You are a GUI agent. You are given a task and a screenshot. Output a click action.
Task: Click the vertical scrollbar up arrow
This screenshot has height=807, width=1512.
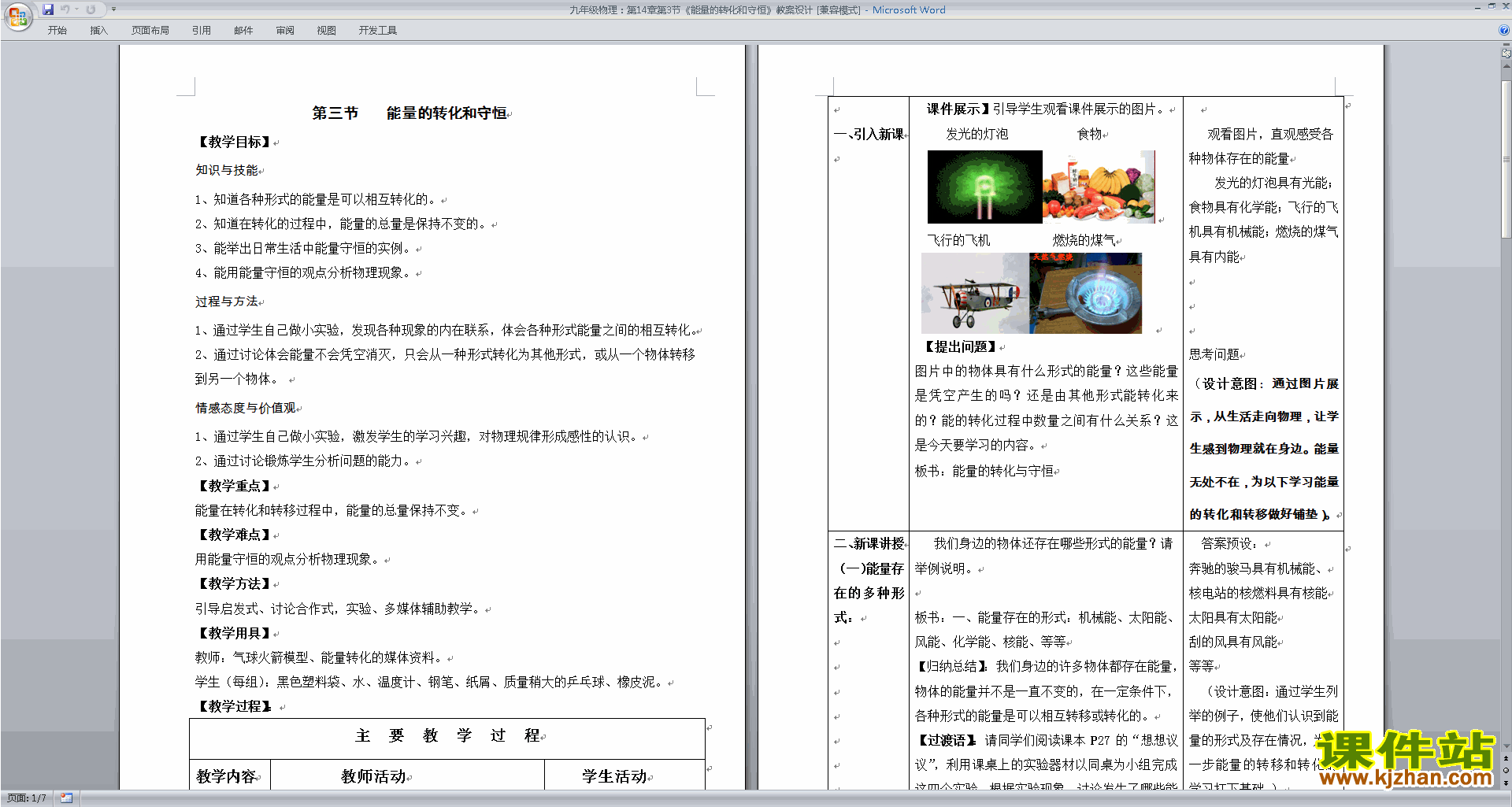[1506, 66]
